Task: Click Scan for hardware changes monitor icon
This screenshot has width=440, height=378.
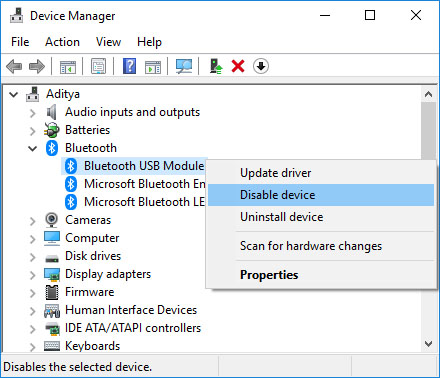Action: pyautogui.click(x=184, y=66)
